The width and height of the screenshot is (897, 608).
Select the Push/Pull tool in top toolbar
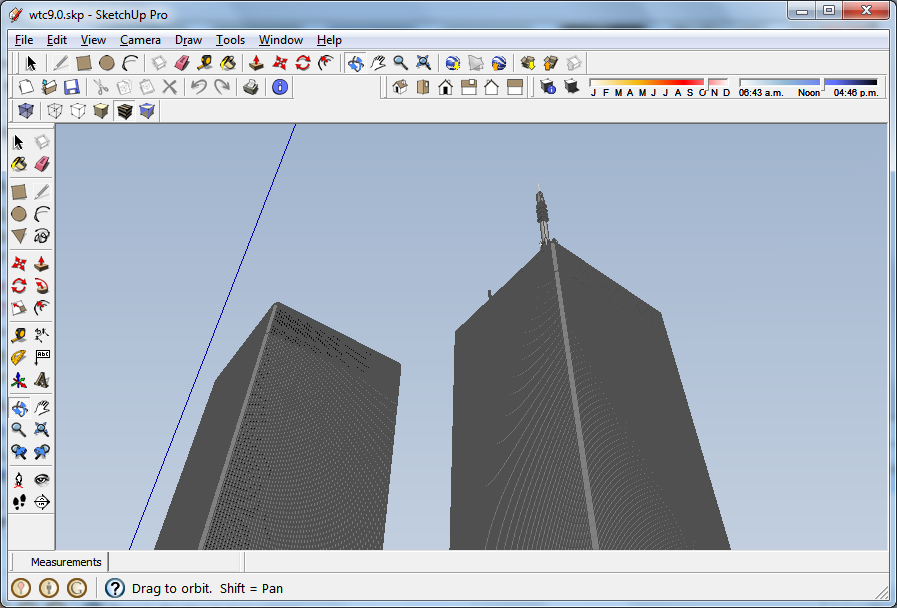(256, 63)
